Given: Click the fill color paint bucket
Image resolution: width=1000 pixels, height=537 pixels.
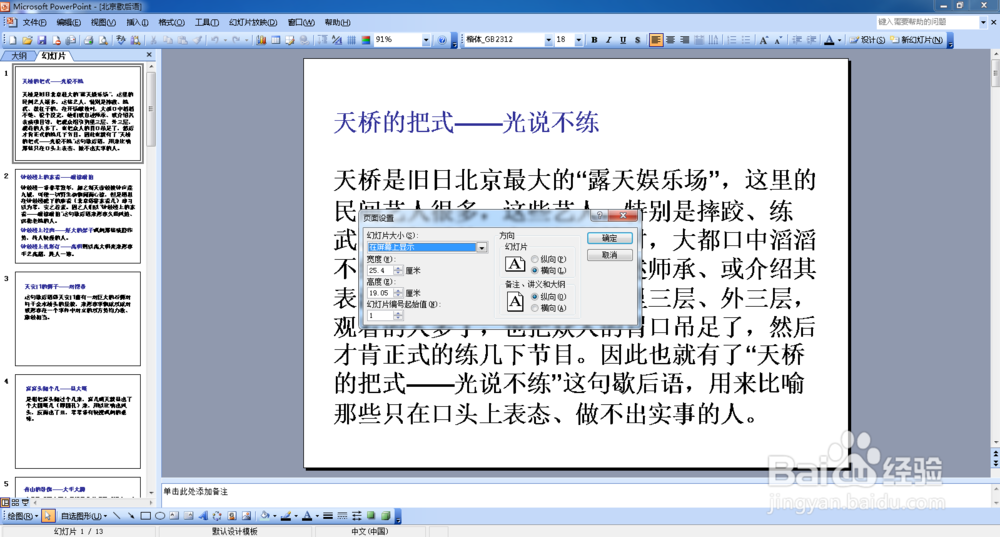Looking at the screenshot, I should (x=265, y=516).
